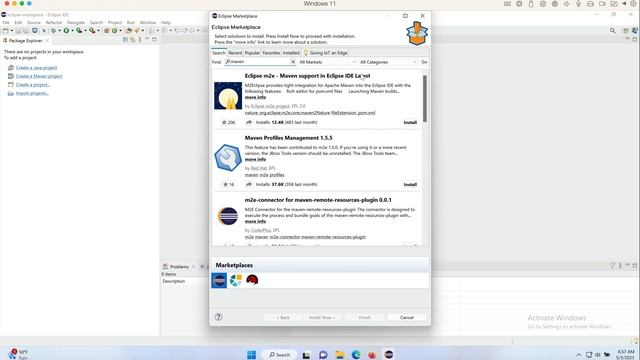Open more info link for m2e-connector
This screenshot has width=640, height=360.
click(x=256, y=221)
